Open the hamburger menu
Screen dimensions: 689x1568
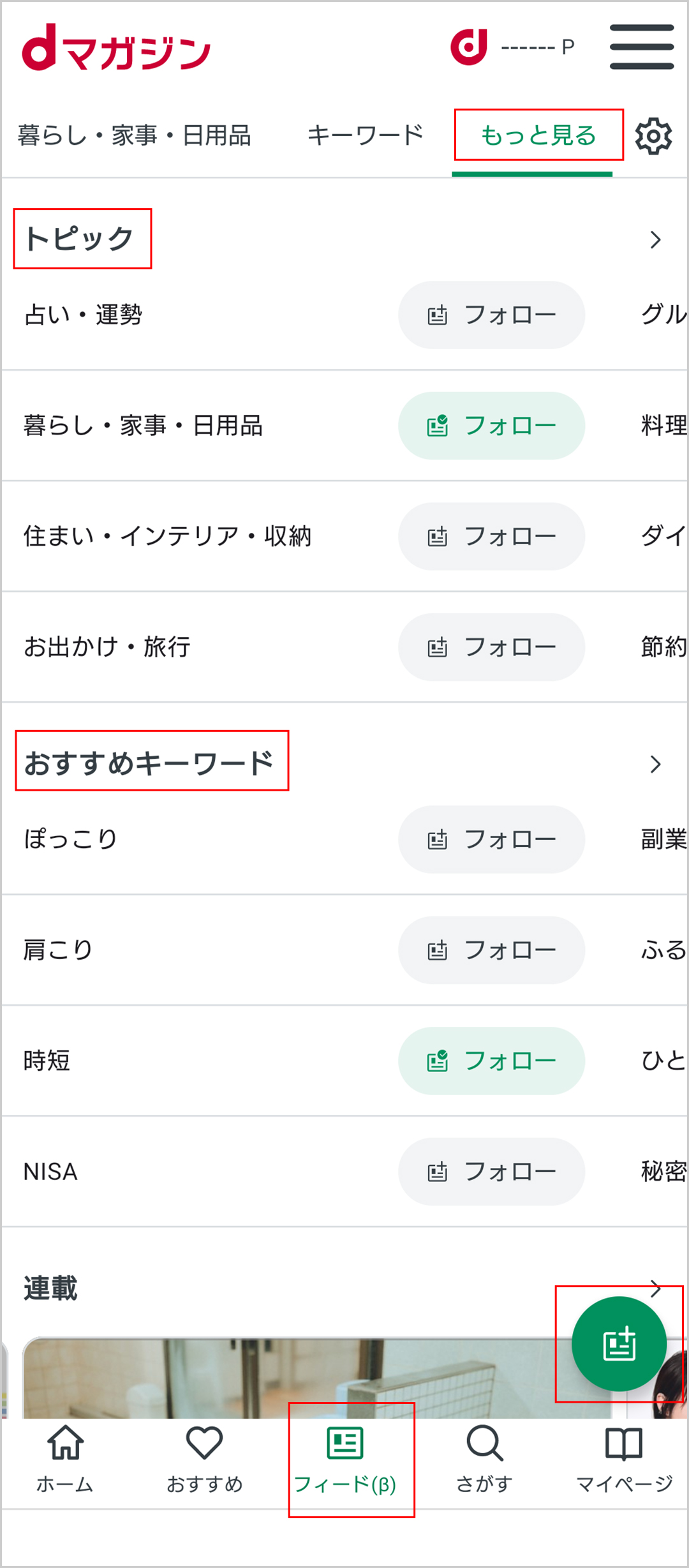641,47
